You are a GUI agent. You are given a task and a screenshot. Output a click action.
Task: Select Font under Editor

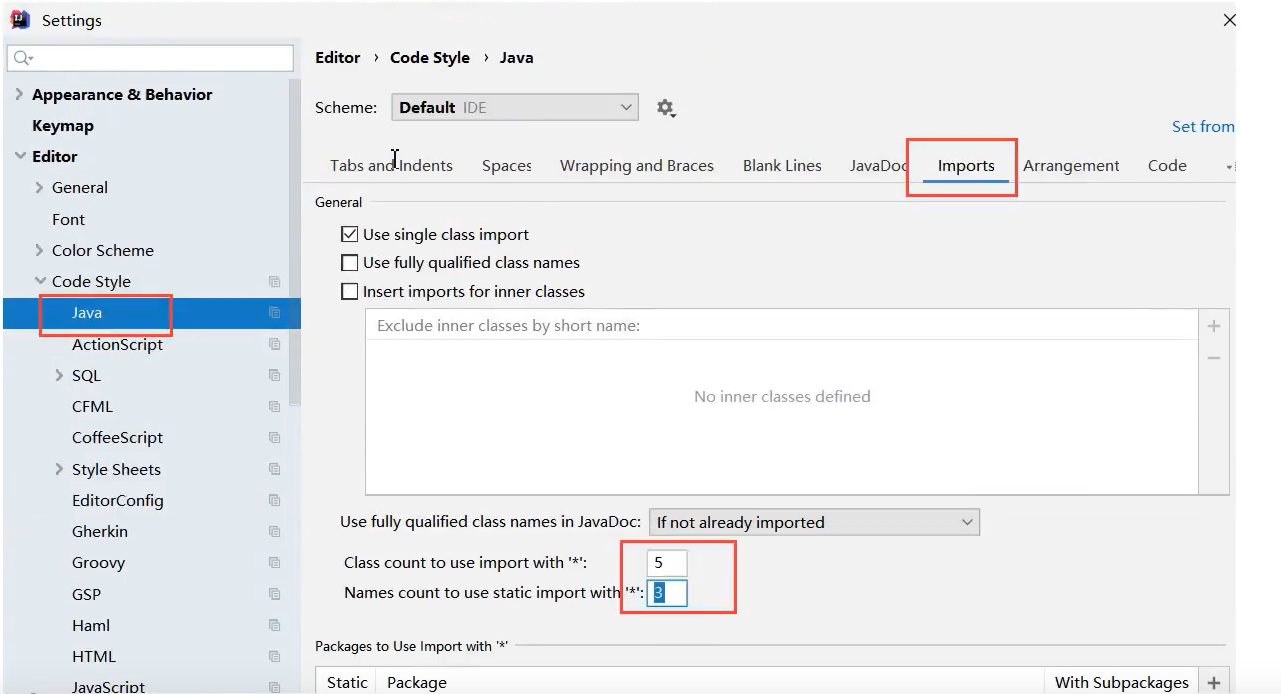[68, 220]
